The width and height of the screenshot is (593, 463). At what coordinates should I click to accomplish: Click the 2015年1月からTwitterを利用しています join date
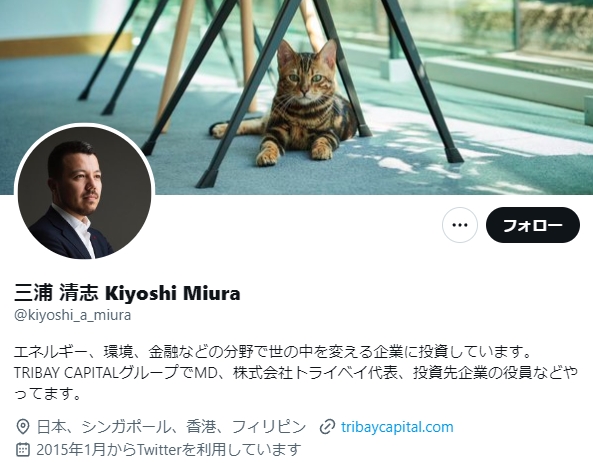click(169, 449)
